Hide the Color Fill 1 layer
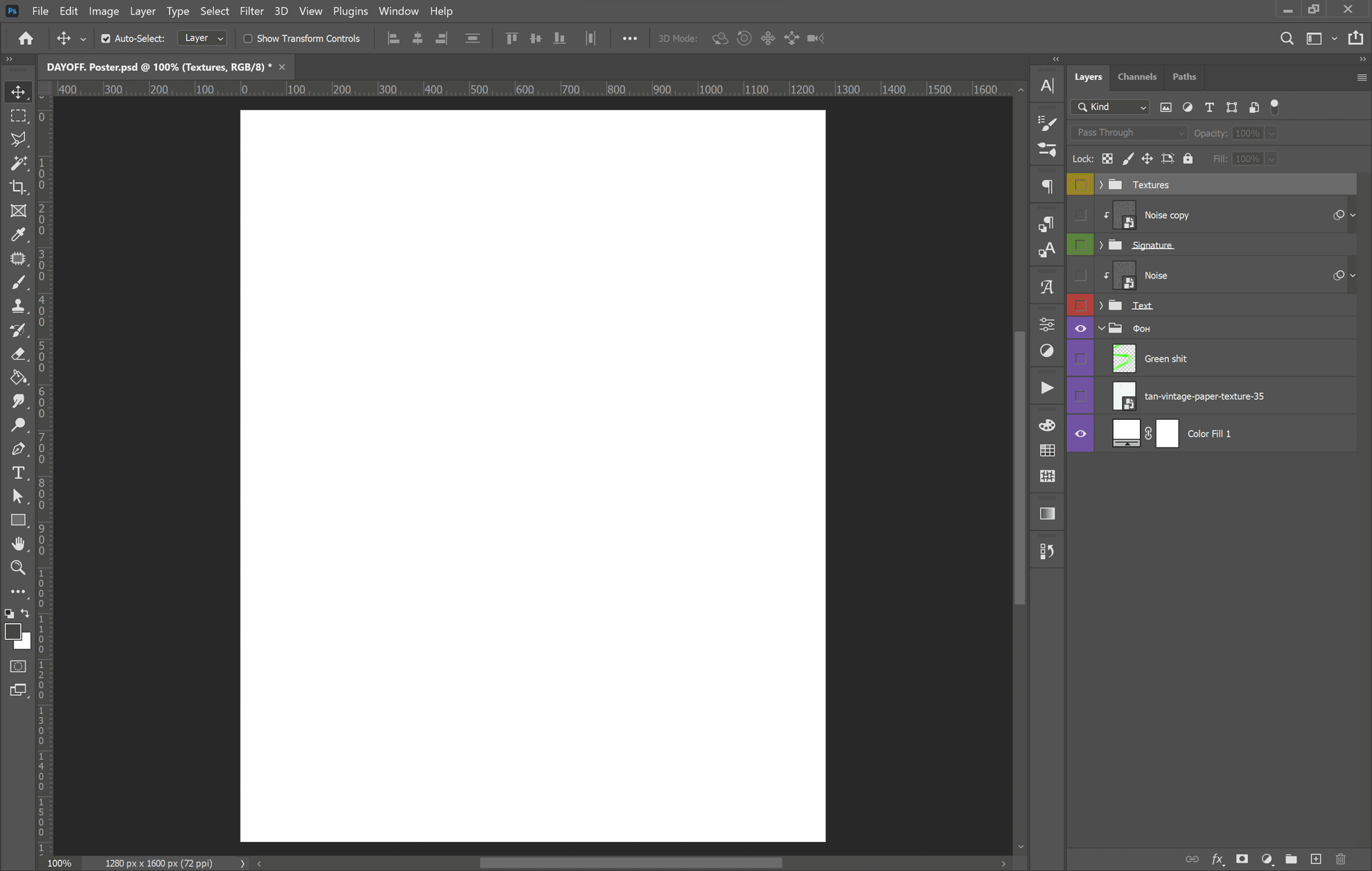 point(1080,434)
